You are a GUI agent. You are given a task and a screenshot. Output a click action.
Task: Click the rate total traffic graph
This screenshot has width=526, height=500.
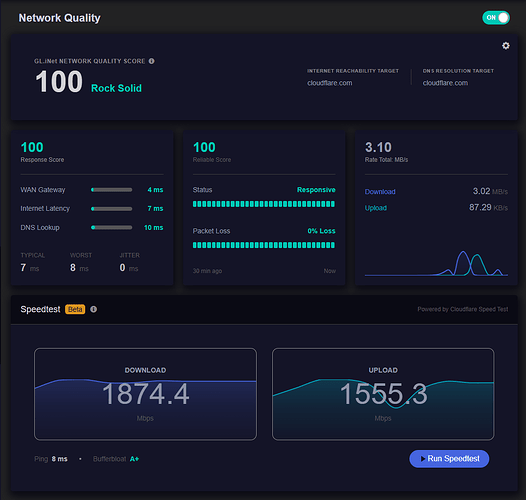click(436, 263)
